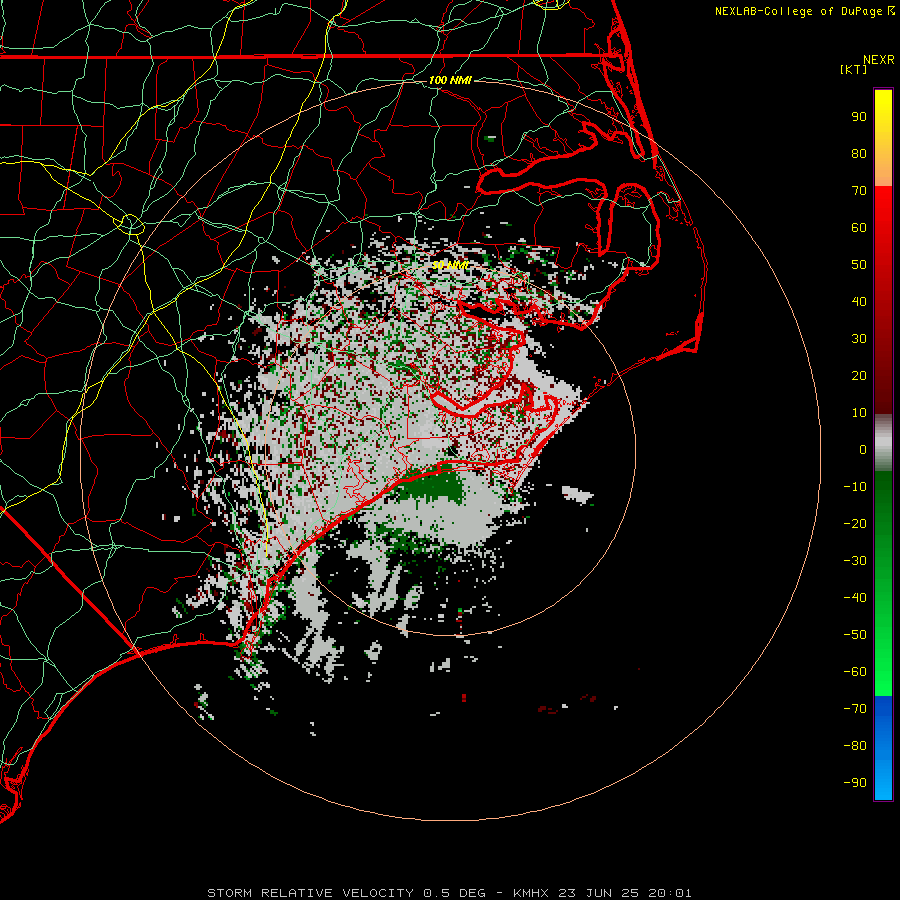
Task: Click the KMHX radar site identifier
Action: [531, 893]
